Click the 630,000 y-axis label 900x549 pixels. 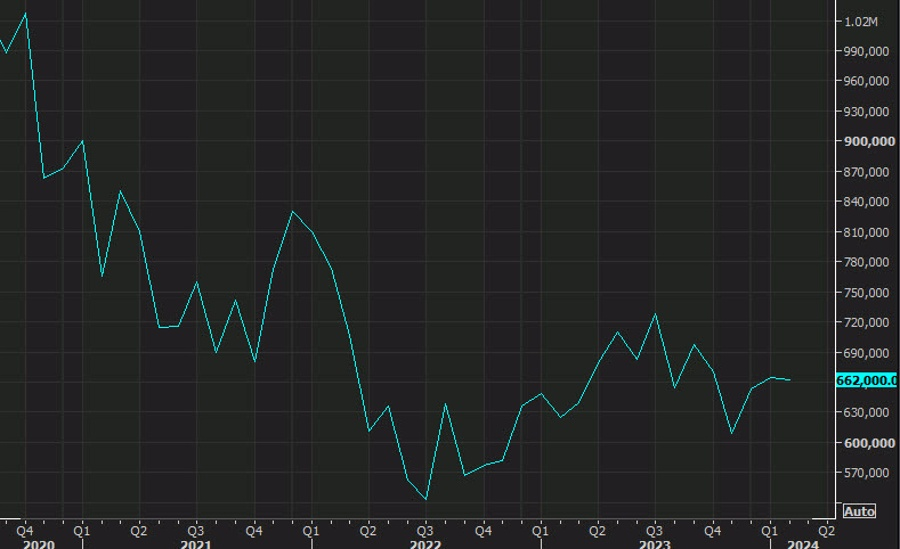[866, 412]
